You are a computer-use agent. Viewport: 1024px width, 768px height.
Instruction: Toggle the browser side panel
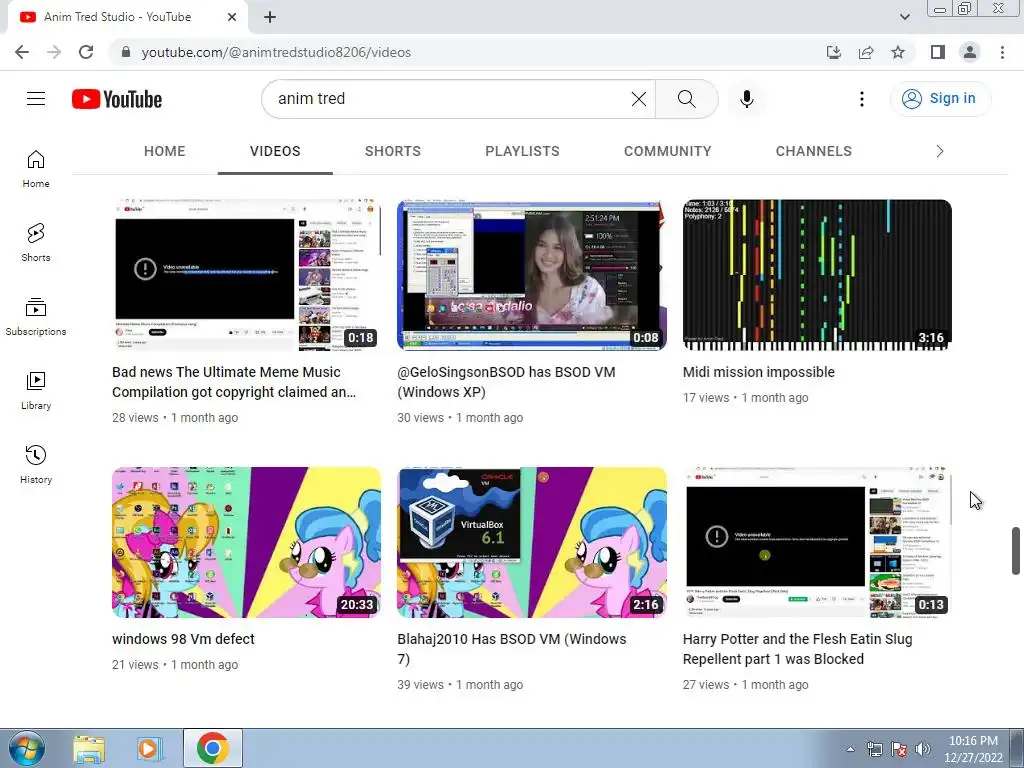(x=938, y=52)
